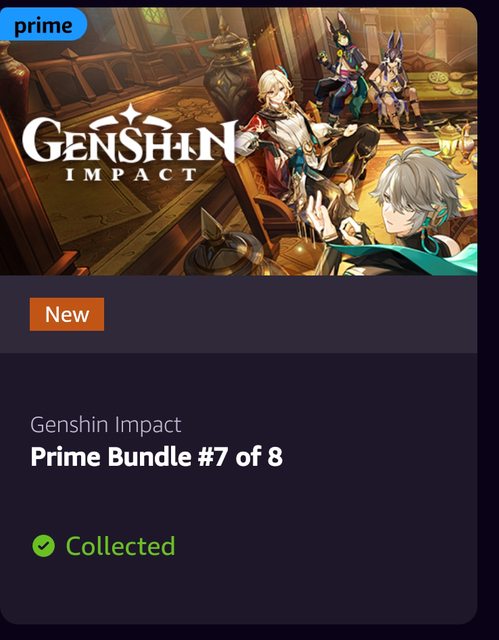499x640 pixels.
Task: Click the green Collected checkmark icon
Action: click(x=44, y=546)
